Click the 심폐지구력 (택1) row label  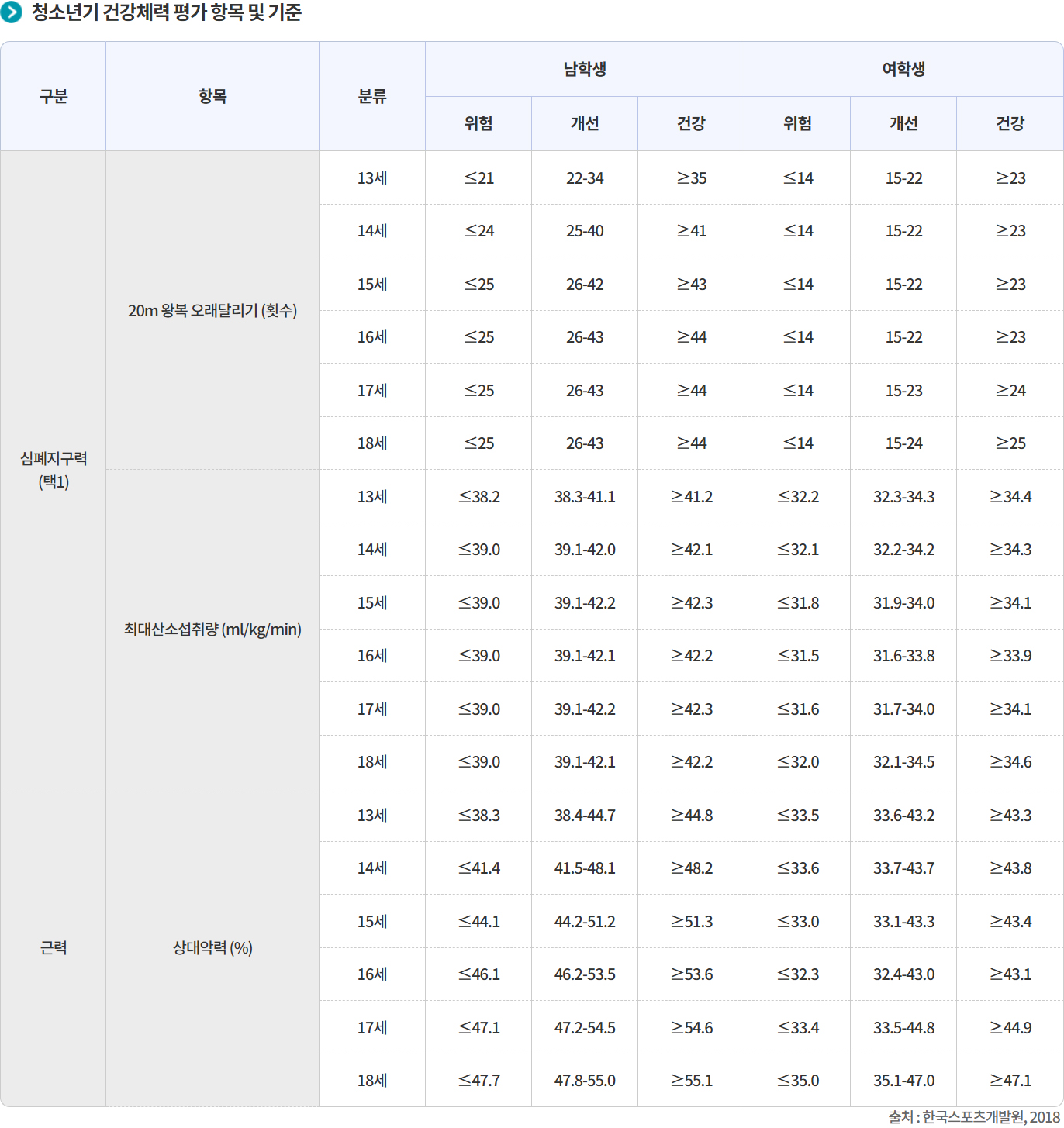click(x=53, y=468)
